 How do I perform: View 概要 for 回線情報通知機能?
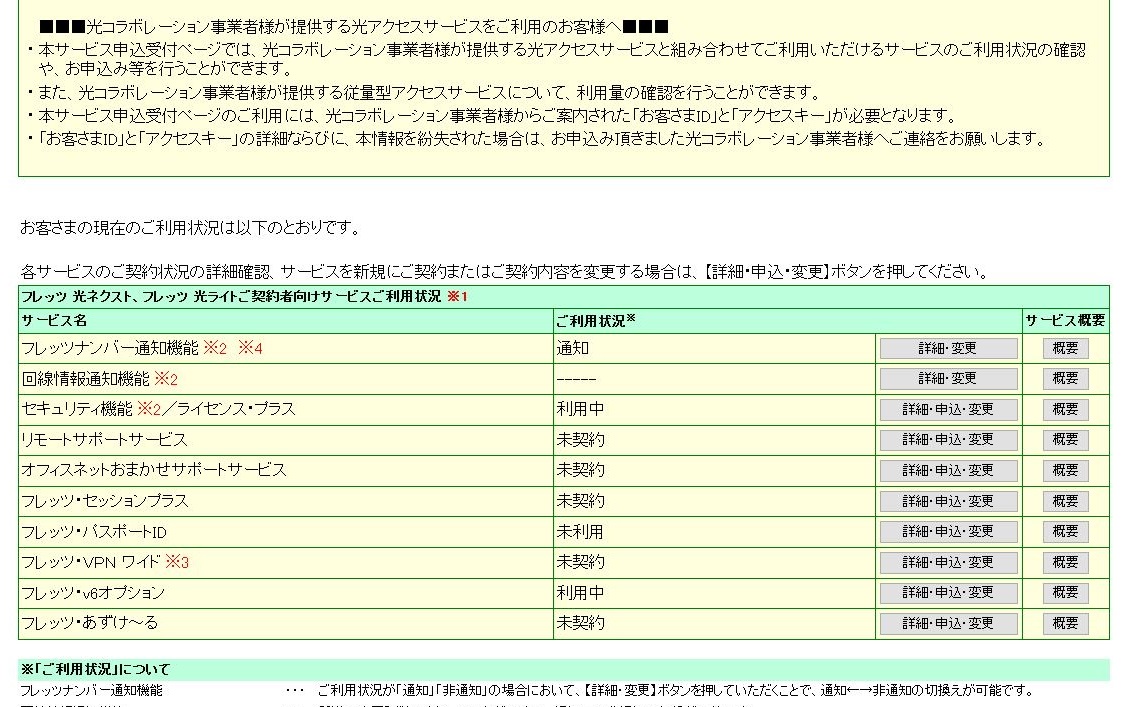1065,379
